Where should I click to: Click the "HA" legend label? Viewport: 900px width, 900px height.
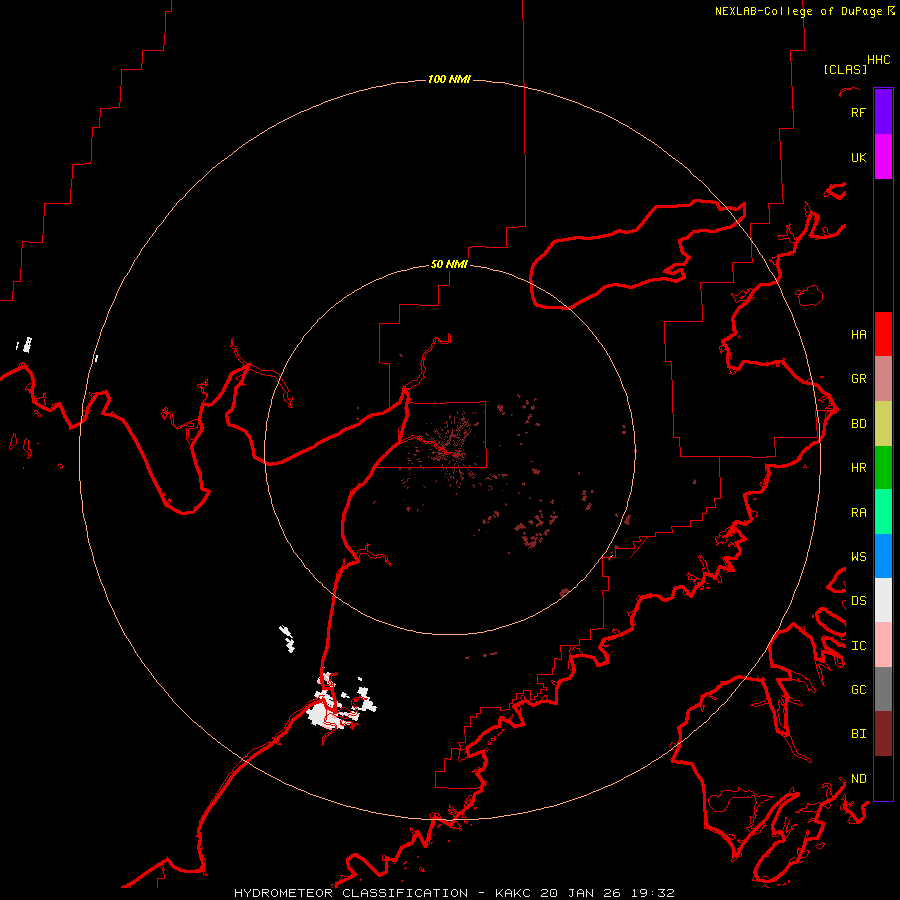(858, 334)
